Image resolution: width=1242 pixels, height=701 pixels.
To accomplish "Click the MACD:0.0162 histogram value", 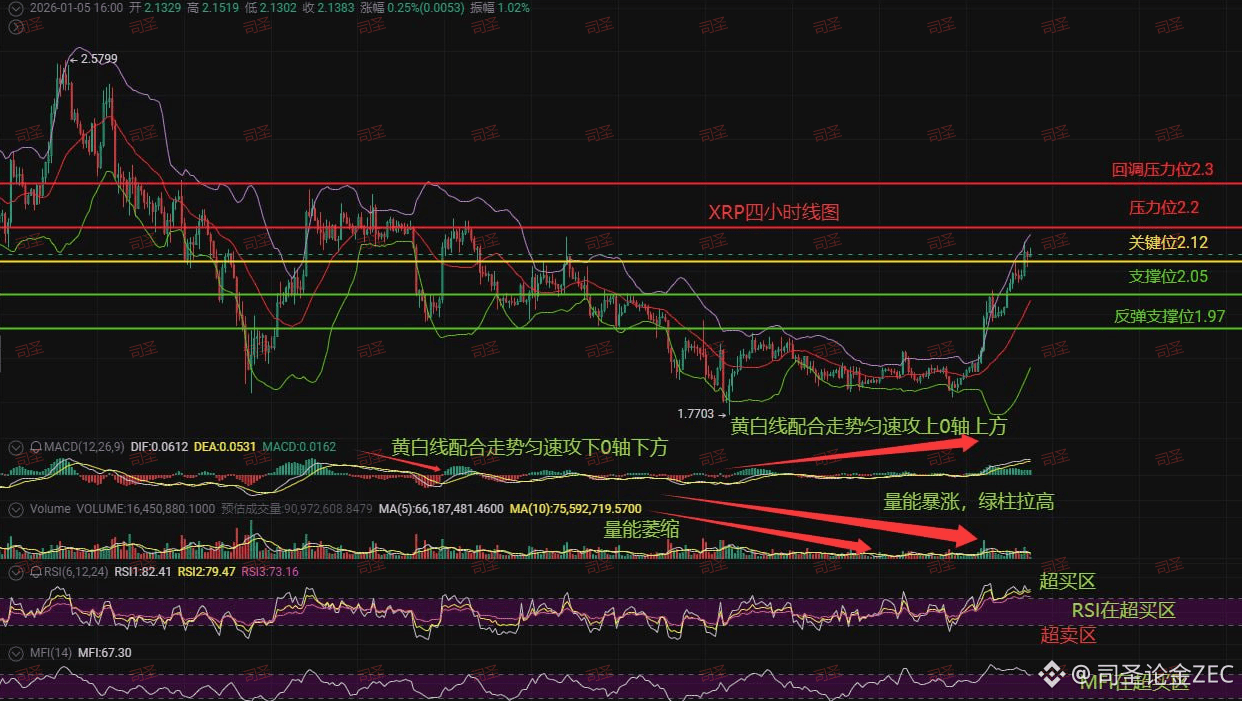I will (299, 445).
